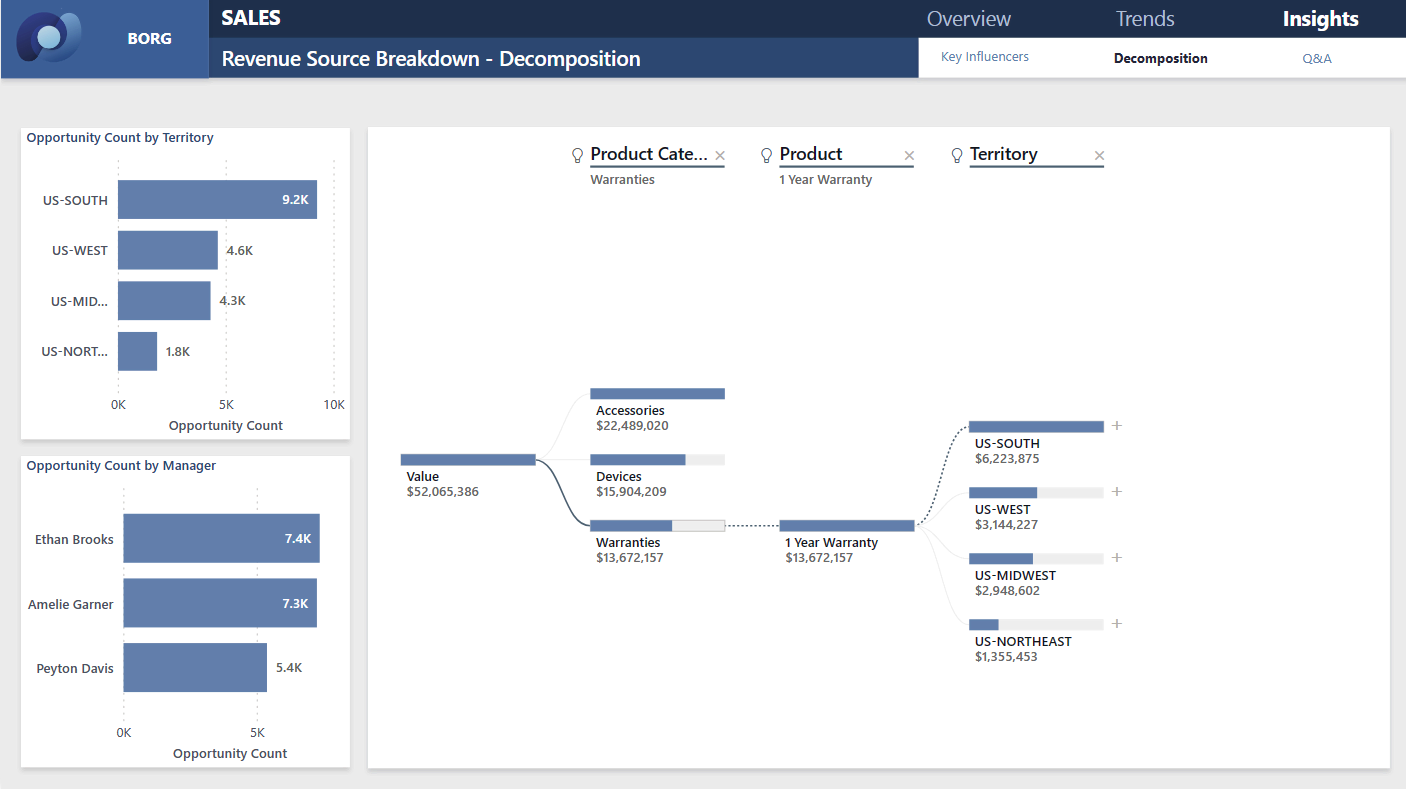Select the 4.3K bar in territory chart
The width and height of the screenshot is (1406, 789).
(164, 301)
